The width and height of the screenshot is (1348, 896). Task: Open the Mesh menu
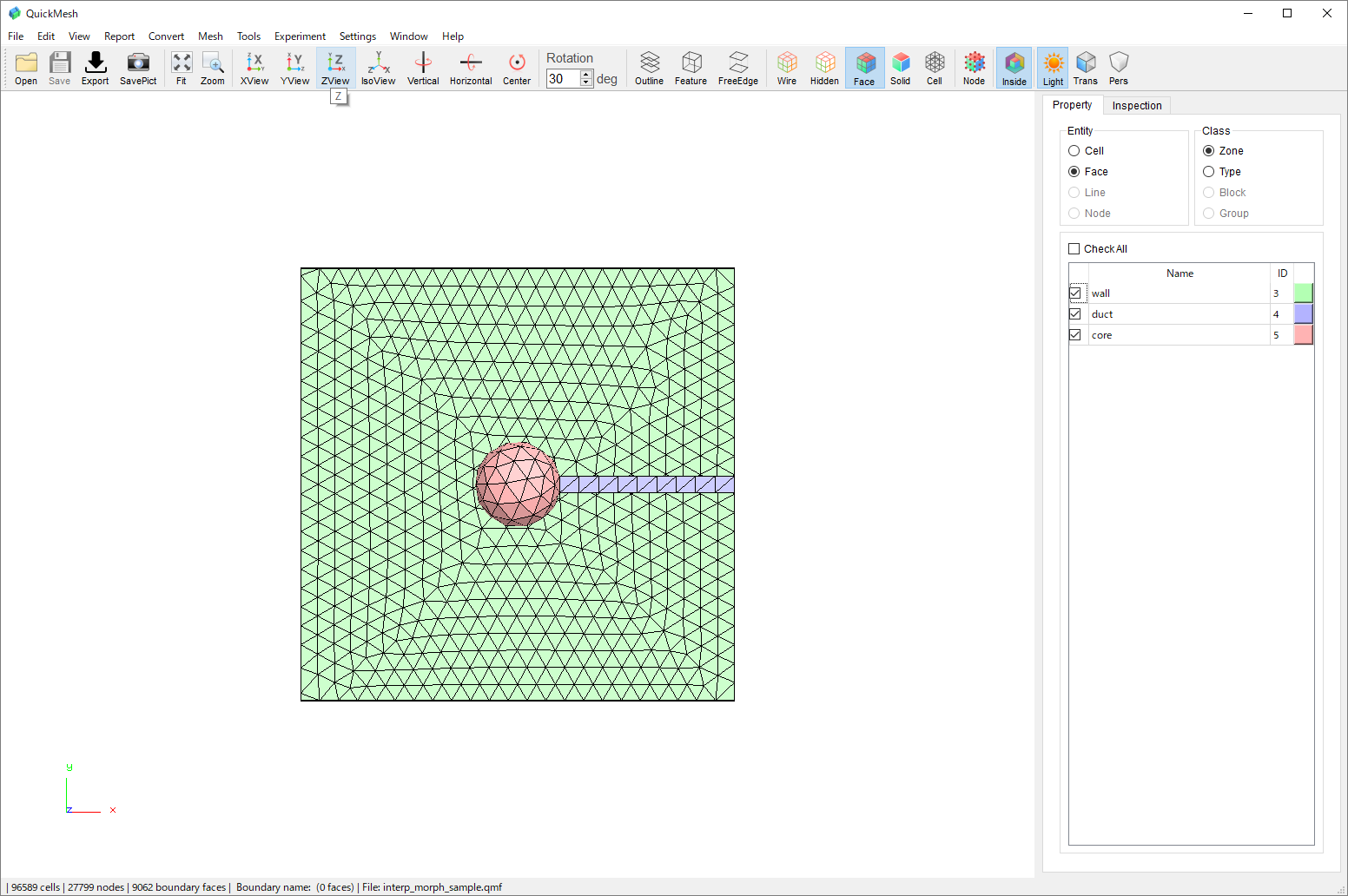pos(210,36)
